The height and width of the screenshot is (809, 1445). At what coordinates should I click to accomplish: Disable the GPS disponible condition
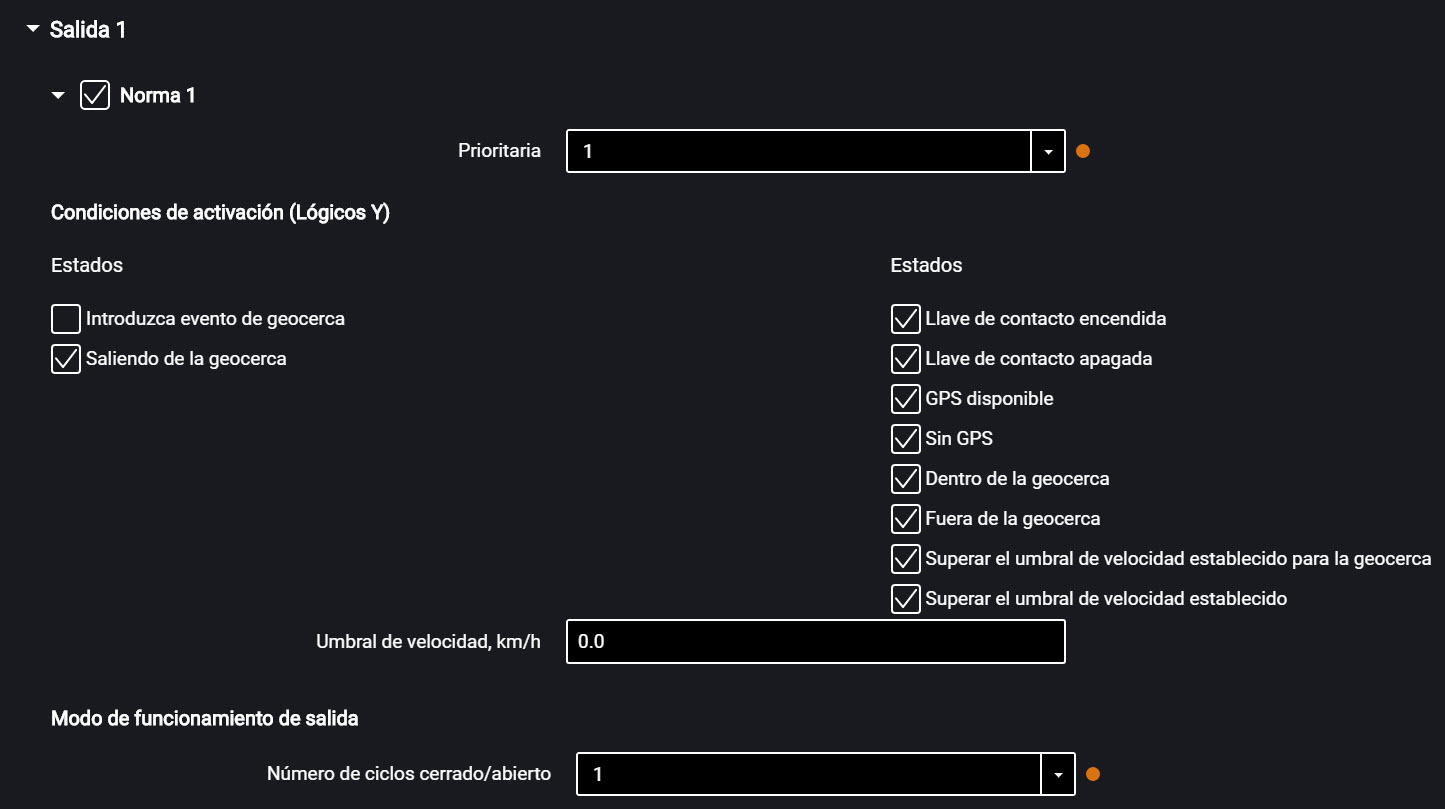[x=905, y=398]
